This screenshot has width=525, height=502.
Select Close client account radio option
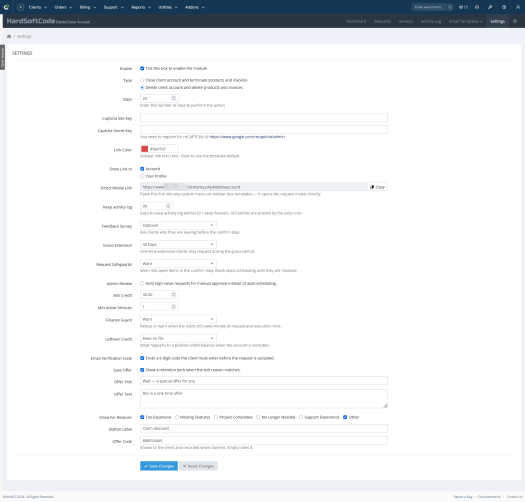coord(142,80)
